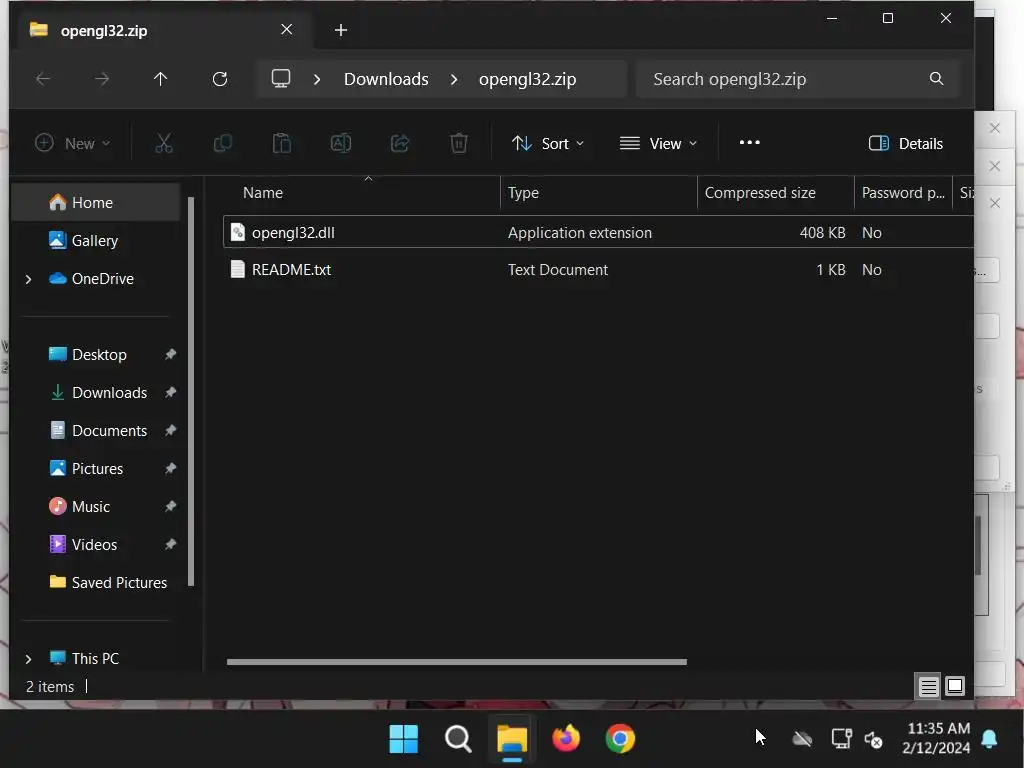The width and height of the screenshot is (1024, 768).
Task: Open Saved Pictures in the navigation pane
Action: pos(119,582)
